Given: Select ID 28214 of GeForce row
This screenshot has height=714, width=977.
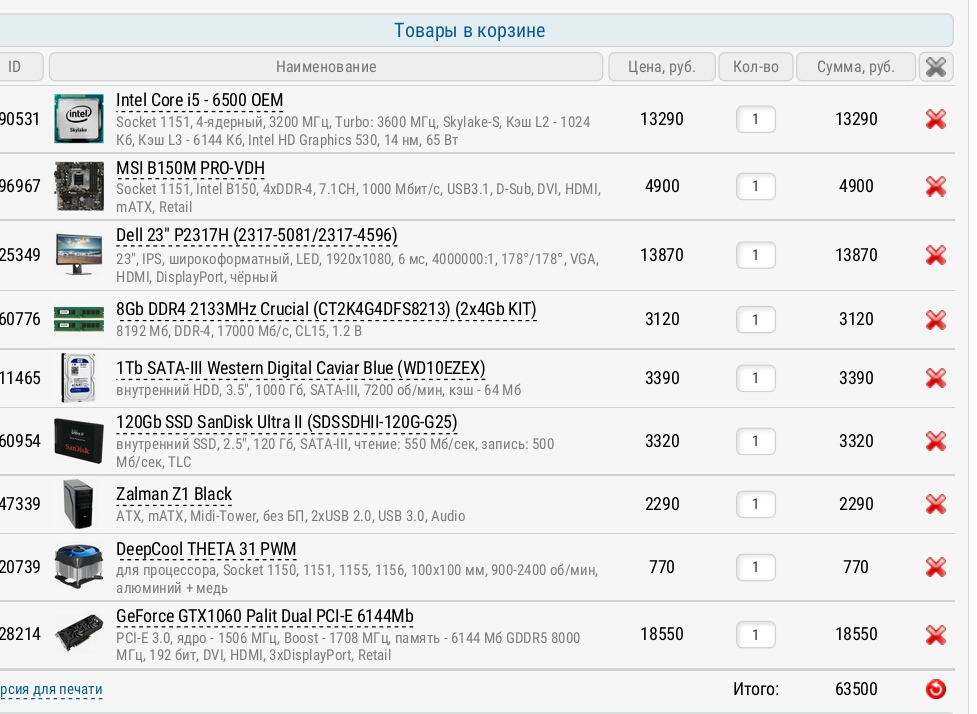Looking at the screenshot, I should click(20, 634).
